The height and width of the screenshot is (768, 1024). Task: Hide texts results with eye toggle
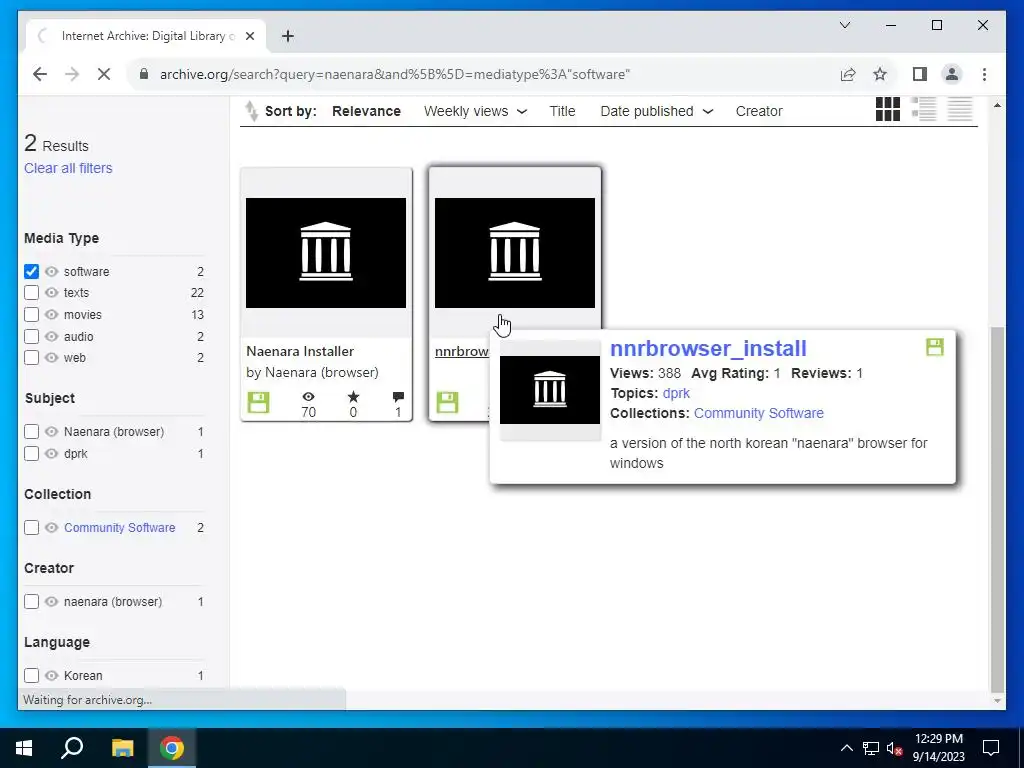[x=52, y=293]
